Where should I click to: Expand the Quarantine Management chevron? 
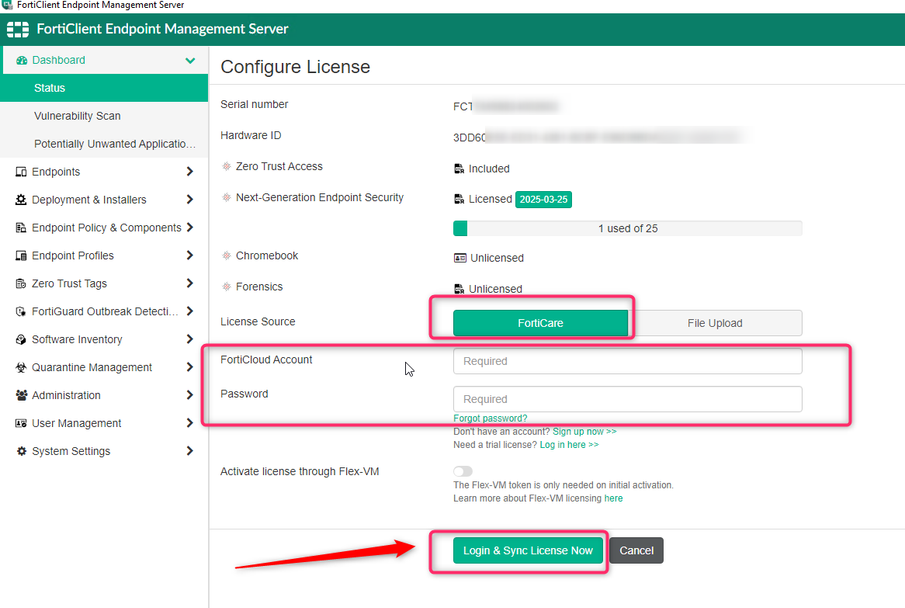[x=190, y=367]
